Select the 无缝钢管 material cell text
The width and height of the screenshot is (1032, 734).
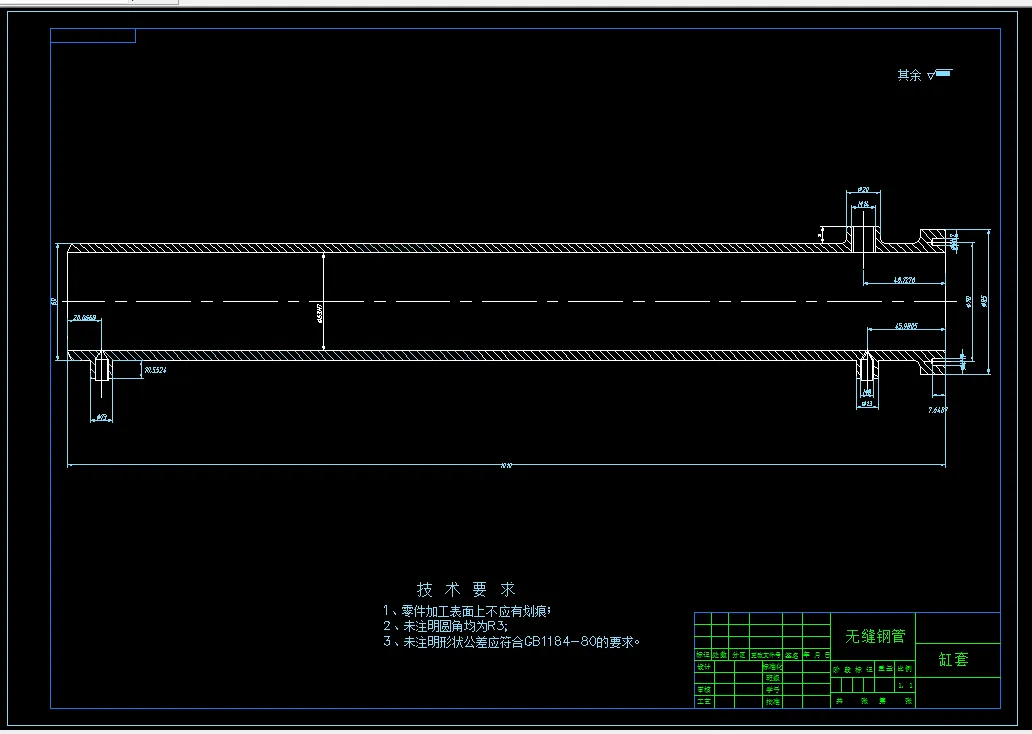point(875,636)
